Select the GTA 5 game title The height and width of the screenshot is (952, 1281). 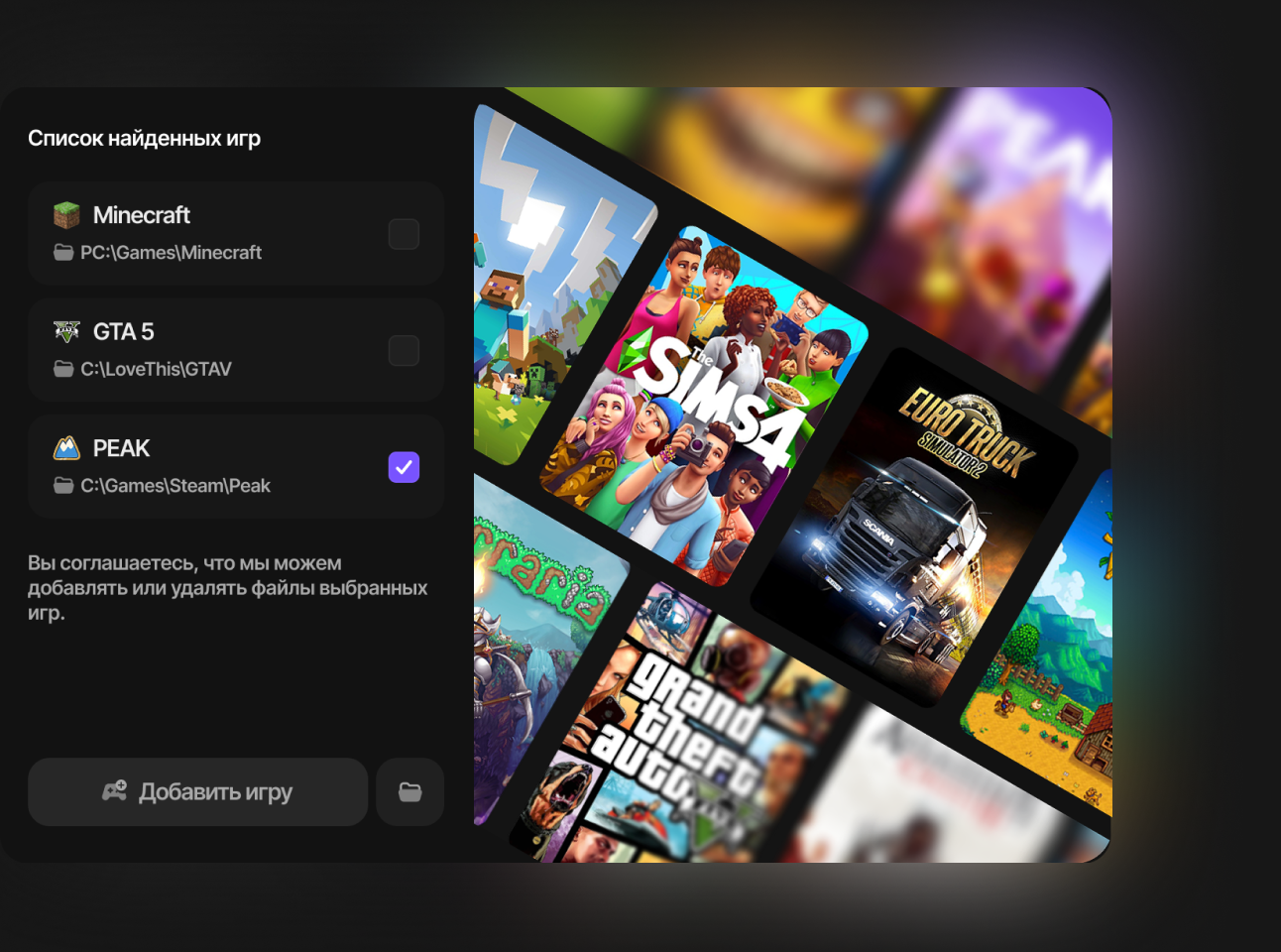pyautogui.click(x=124, y=331)
